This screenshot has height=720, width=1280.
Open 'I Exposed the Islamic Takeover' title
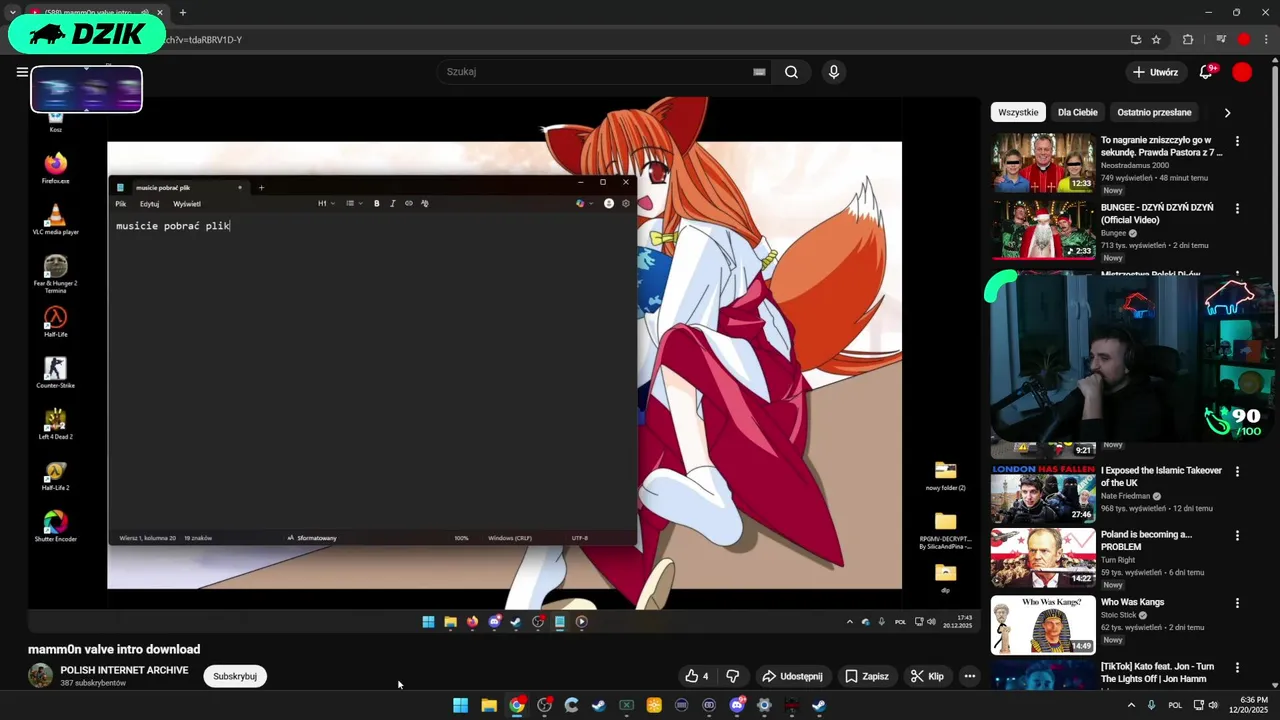1161,477
